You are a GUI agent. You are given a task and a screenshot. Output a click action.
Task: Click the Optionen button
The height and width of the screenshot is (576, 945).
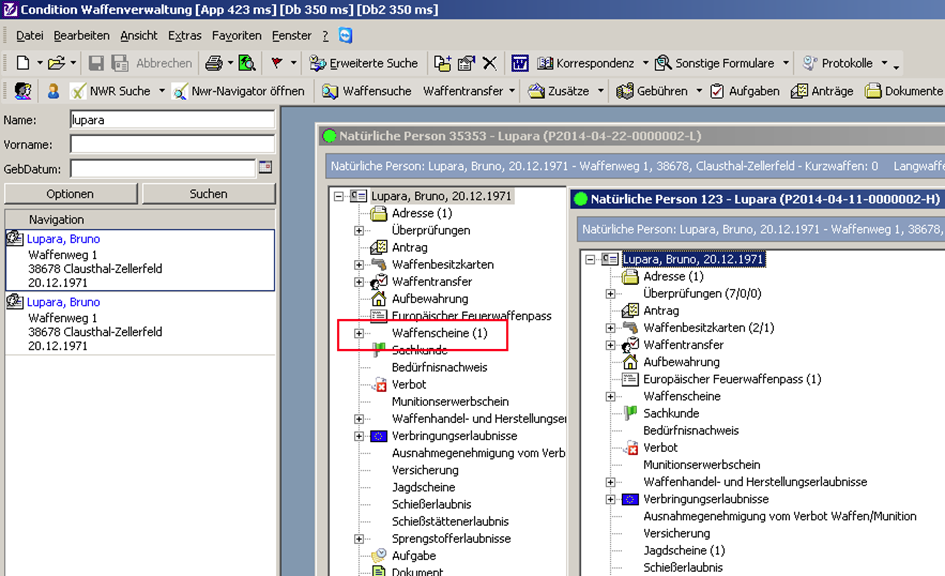[x=70, y=194]
